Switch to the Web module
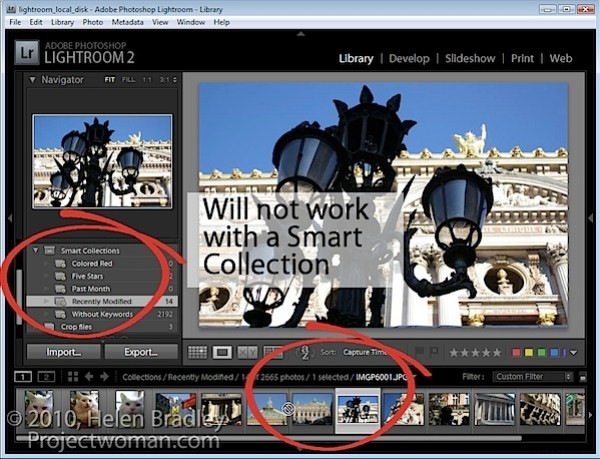The image size is (600, 459). (561, 59)
